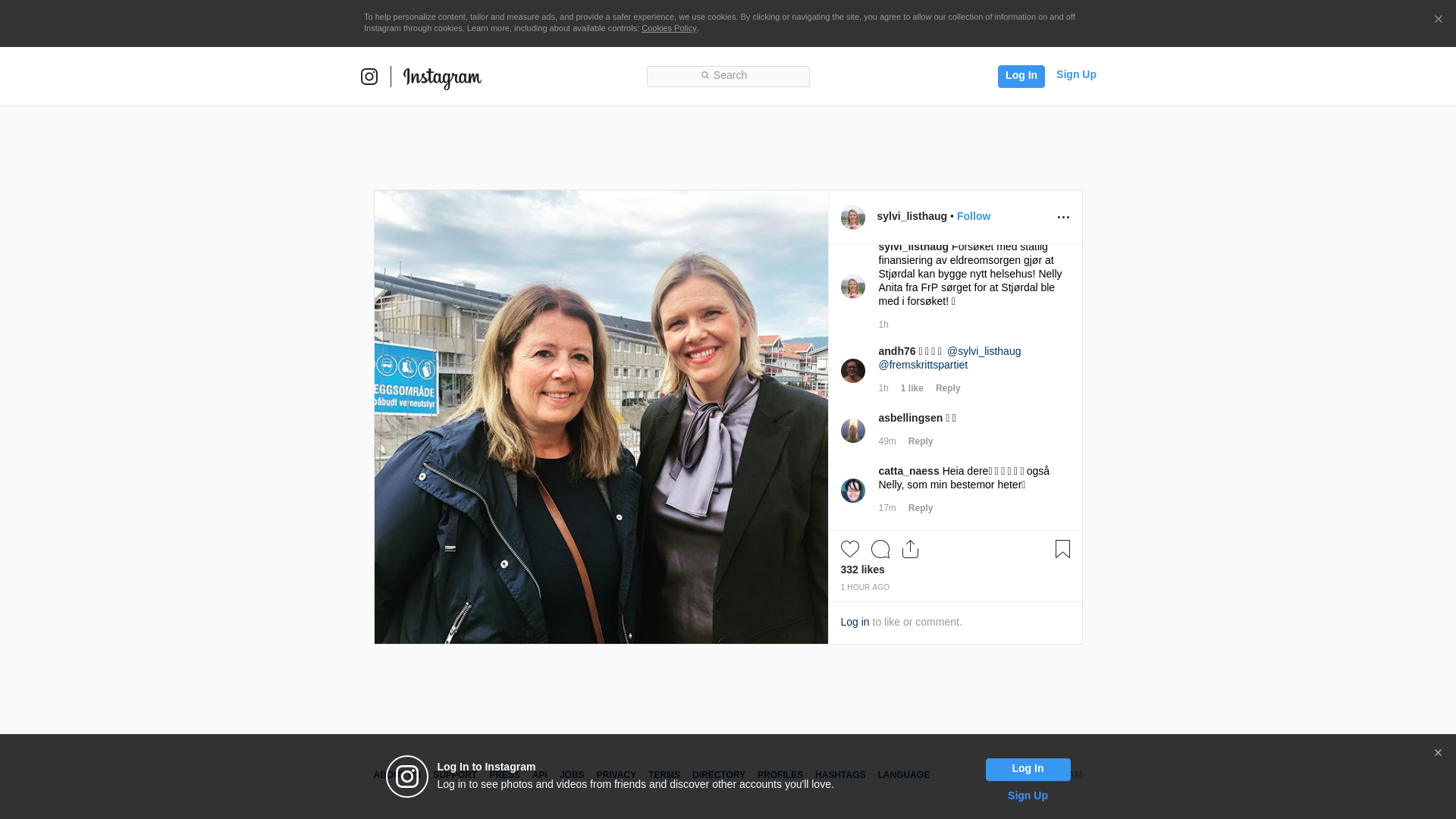This screenshot has width=1456, height=819.
Task: Open catta_naess profile picture
Action: coord(853,491)
